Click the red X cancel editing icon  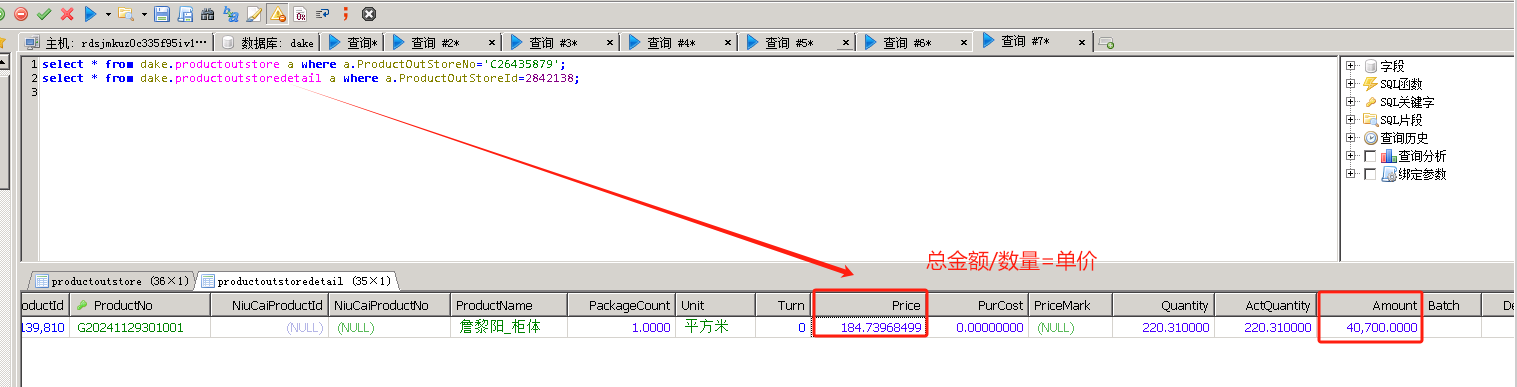tap(67, 14)
